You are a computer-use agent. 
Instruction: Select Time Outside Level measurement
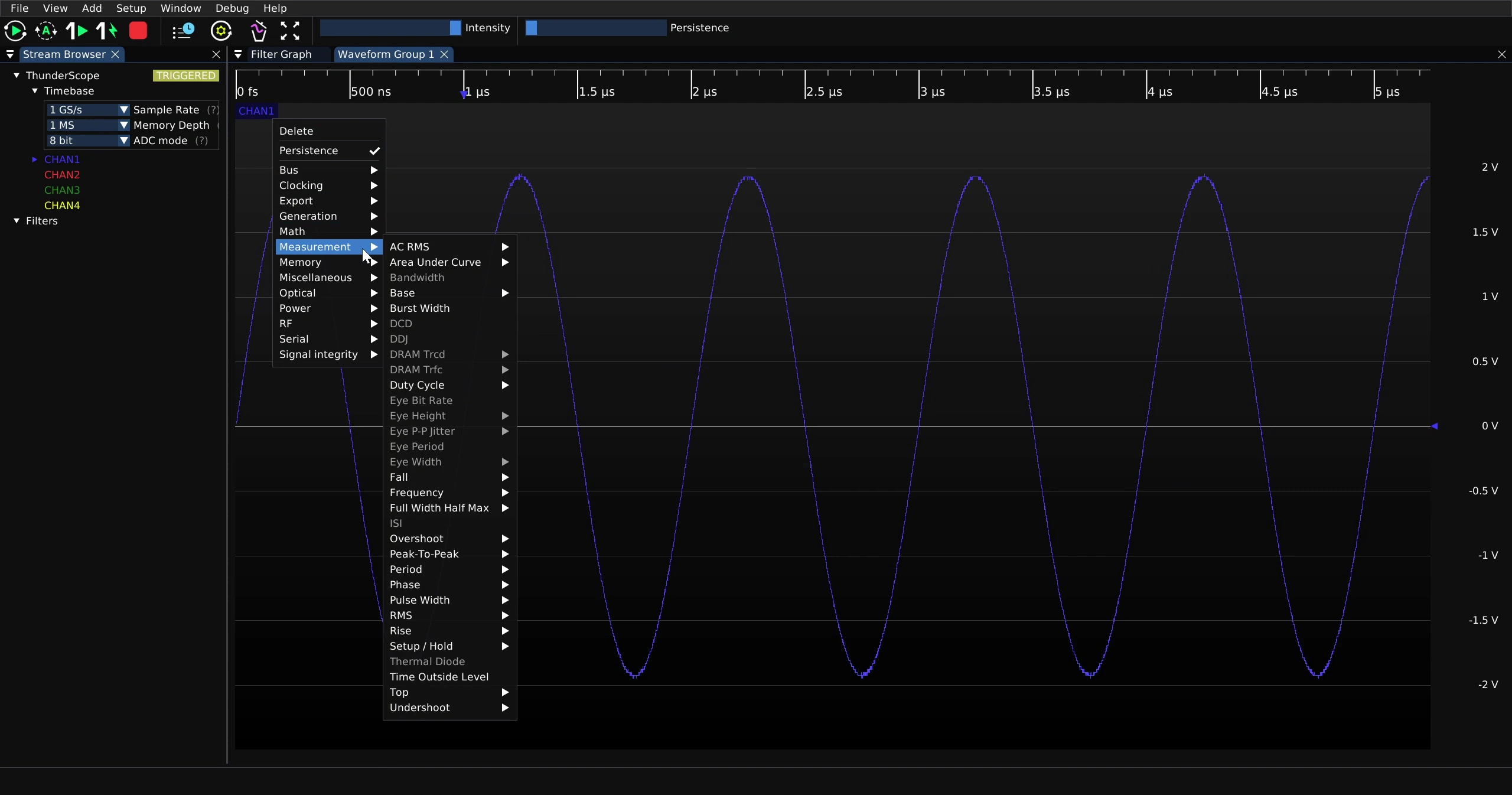click(x=449, y=677)
